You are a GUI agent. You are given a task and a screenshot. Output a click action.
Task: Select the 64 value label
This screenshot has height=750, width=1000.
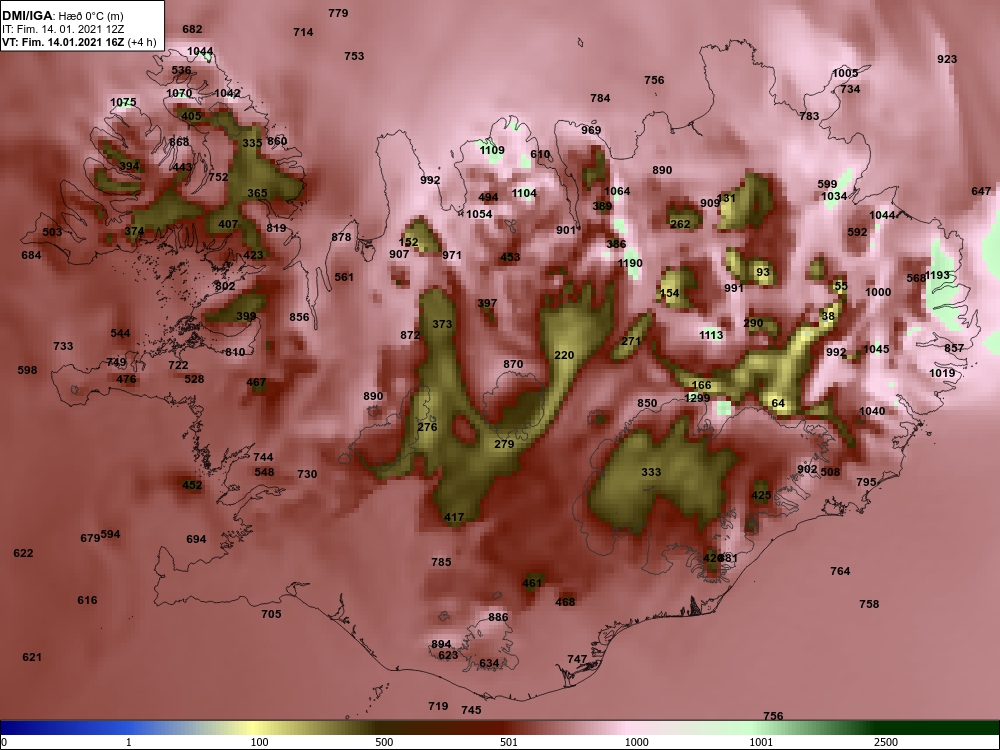click(x=778, y=403)
